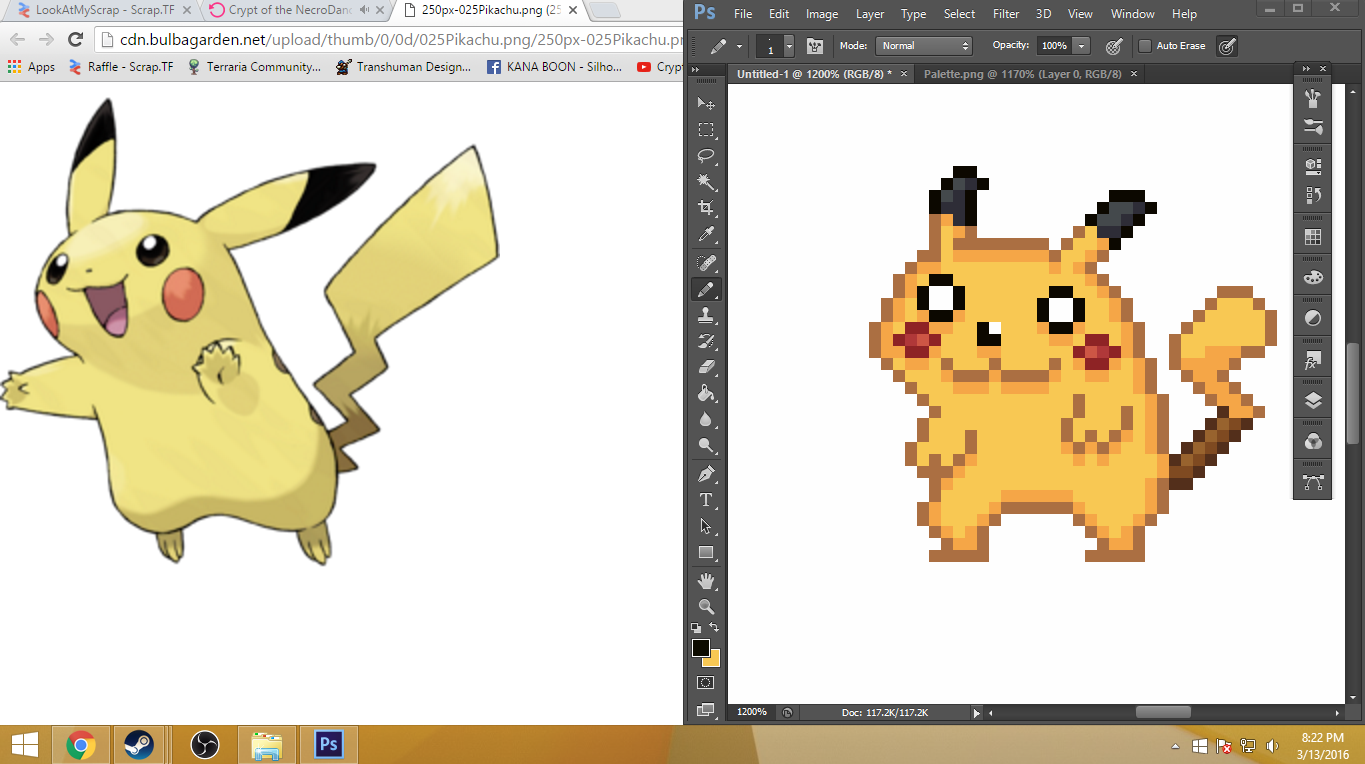Select the Paint Bucket tool

(x=706, y=393)
